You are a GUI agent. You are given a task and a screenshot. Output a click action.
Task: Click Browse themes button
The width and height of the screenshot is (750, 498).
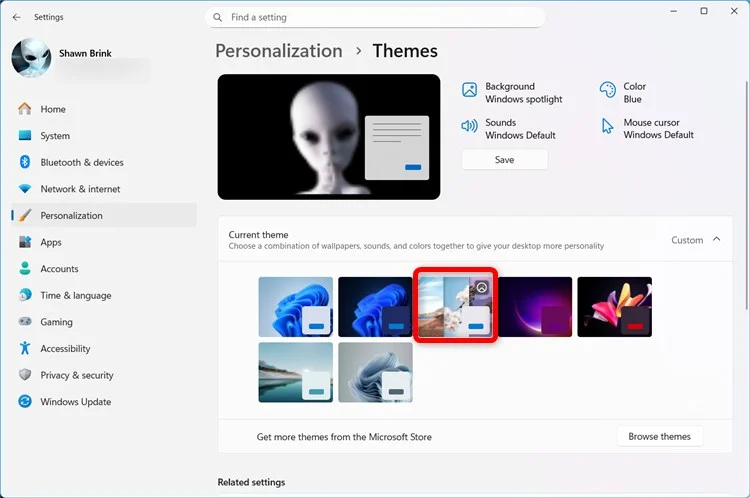click(660, 436)
